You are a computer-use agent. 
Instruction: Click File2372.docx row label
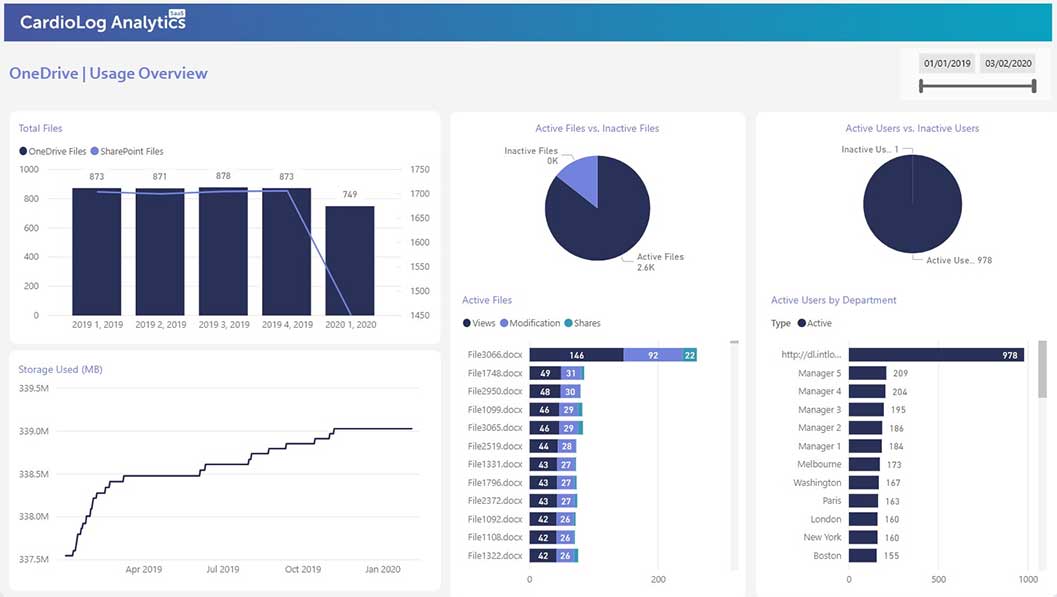tap(495, 501)
